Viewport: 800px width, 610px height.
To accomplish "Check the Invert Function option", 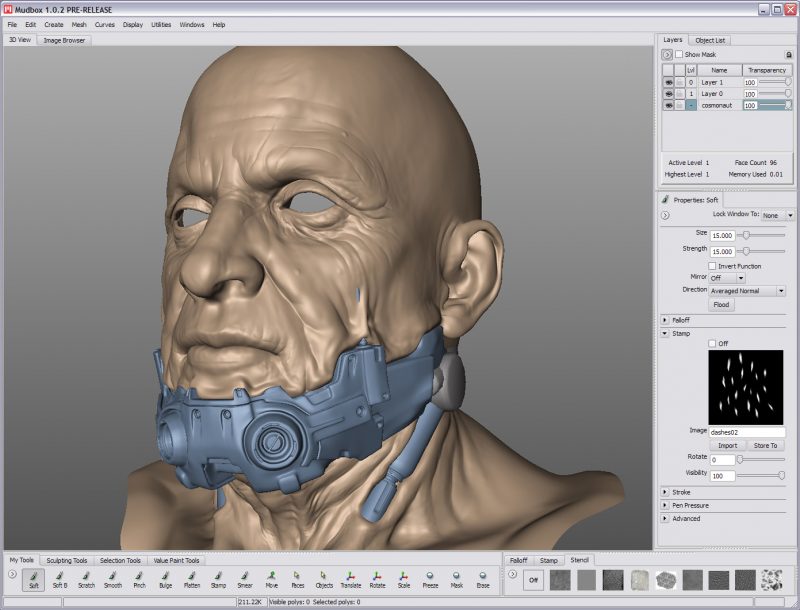I will click(712, 266).
